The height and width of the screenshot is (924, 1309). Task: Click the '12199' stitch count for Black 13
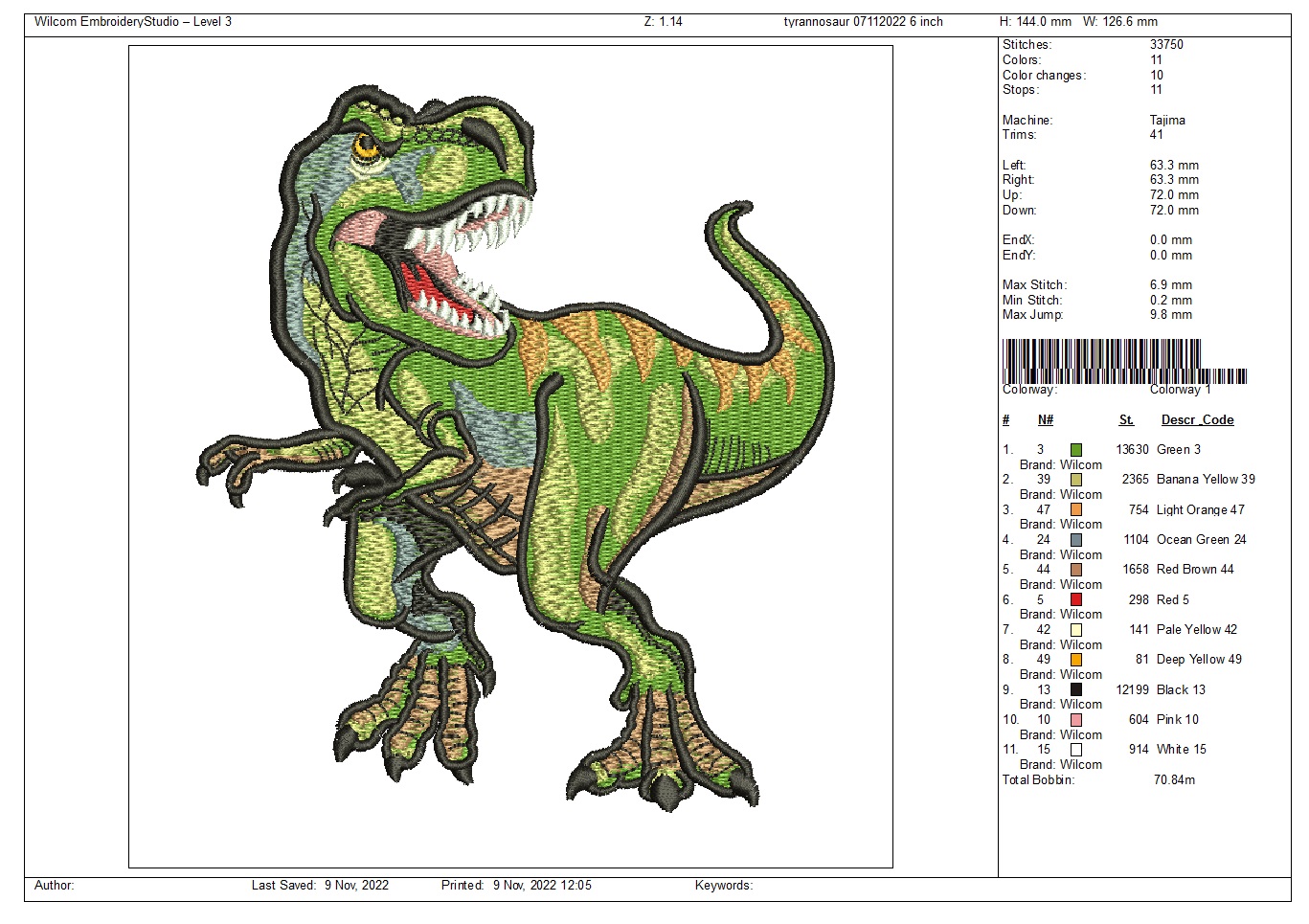[1132, 690]
